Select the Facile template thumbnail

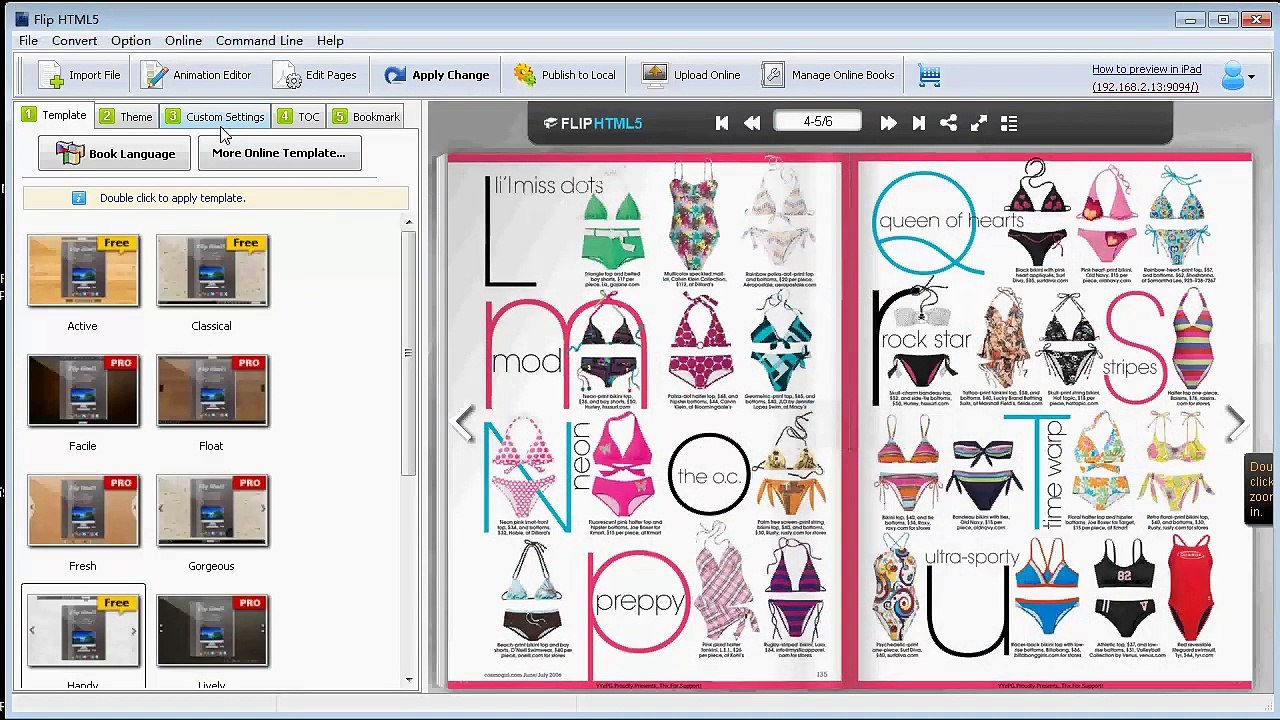[x=83, y=391]
